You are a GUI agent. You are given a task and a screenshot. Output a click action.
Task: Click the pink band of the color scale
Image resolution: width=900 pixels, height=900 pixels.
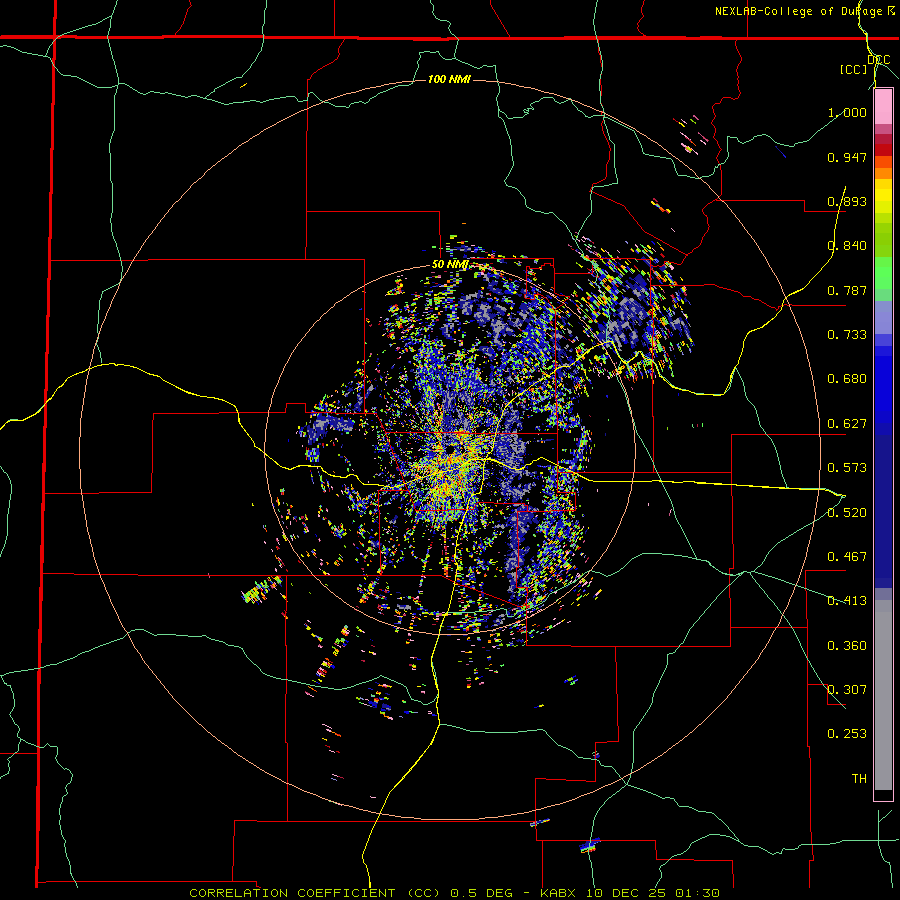point(883,107)
